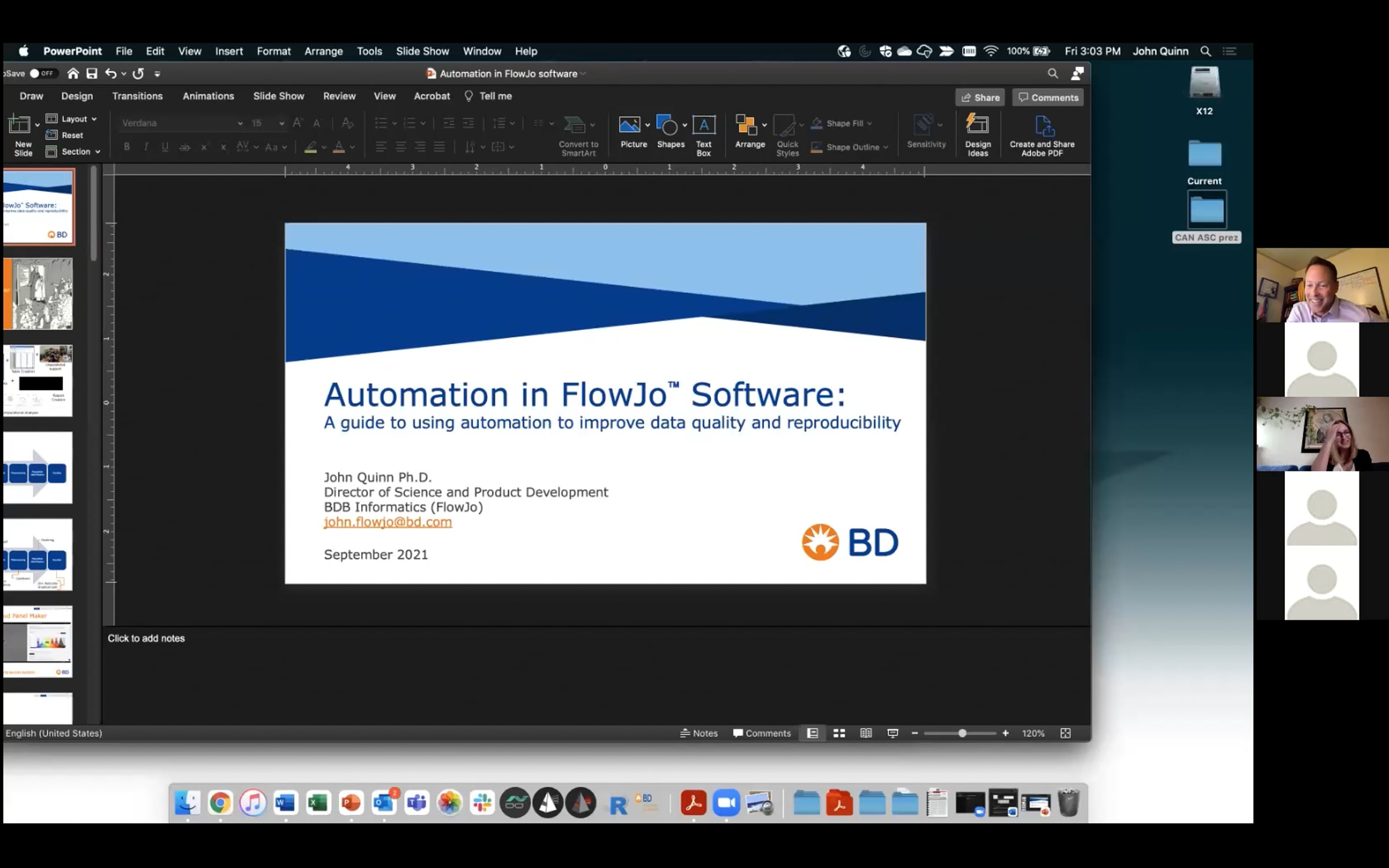Switch to the Acrobat ribbon tab
Viewport: 1389px width, 868px height.
432,96
